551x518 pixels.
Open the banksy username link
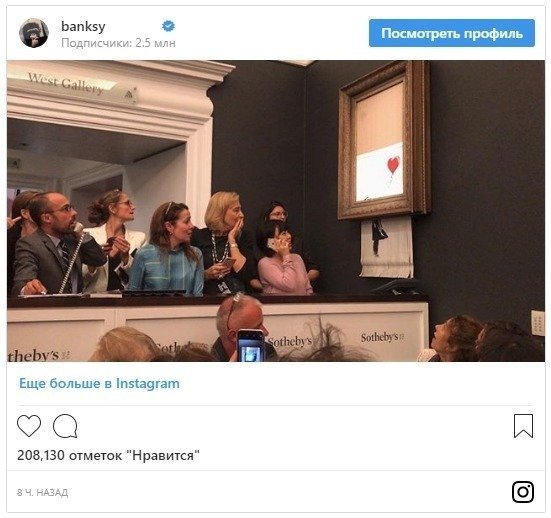[83, 26]
